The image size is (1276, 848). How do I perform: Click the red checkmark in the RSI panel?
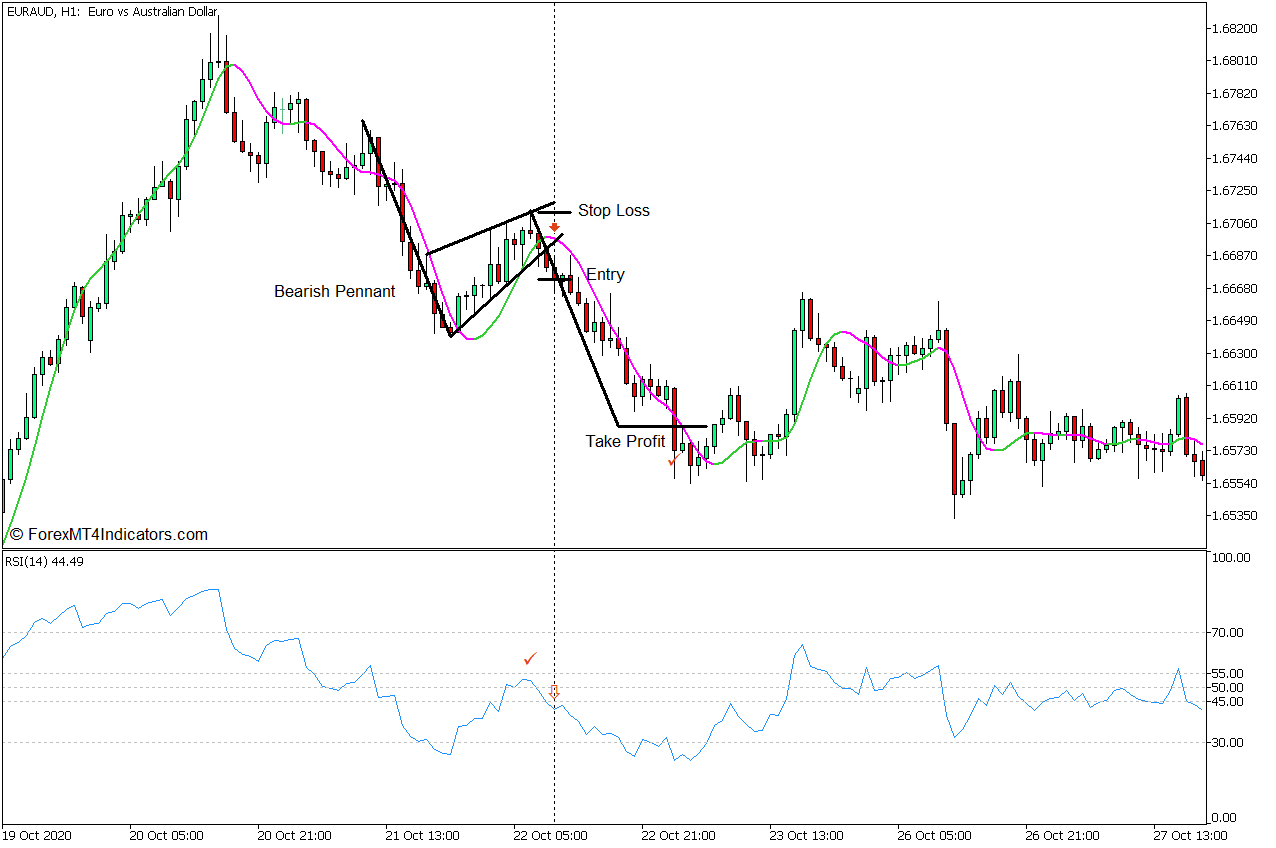530,658
